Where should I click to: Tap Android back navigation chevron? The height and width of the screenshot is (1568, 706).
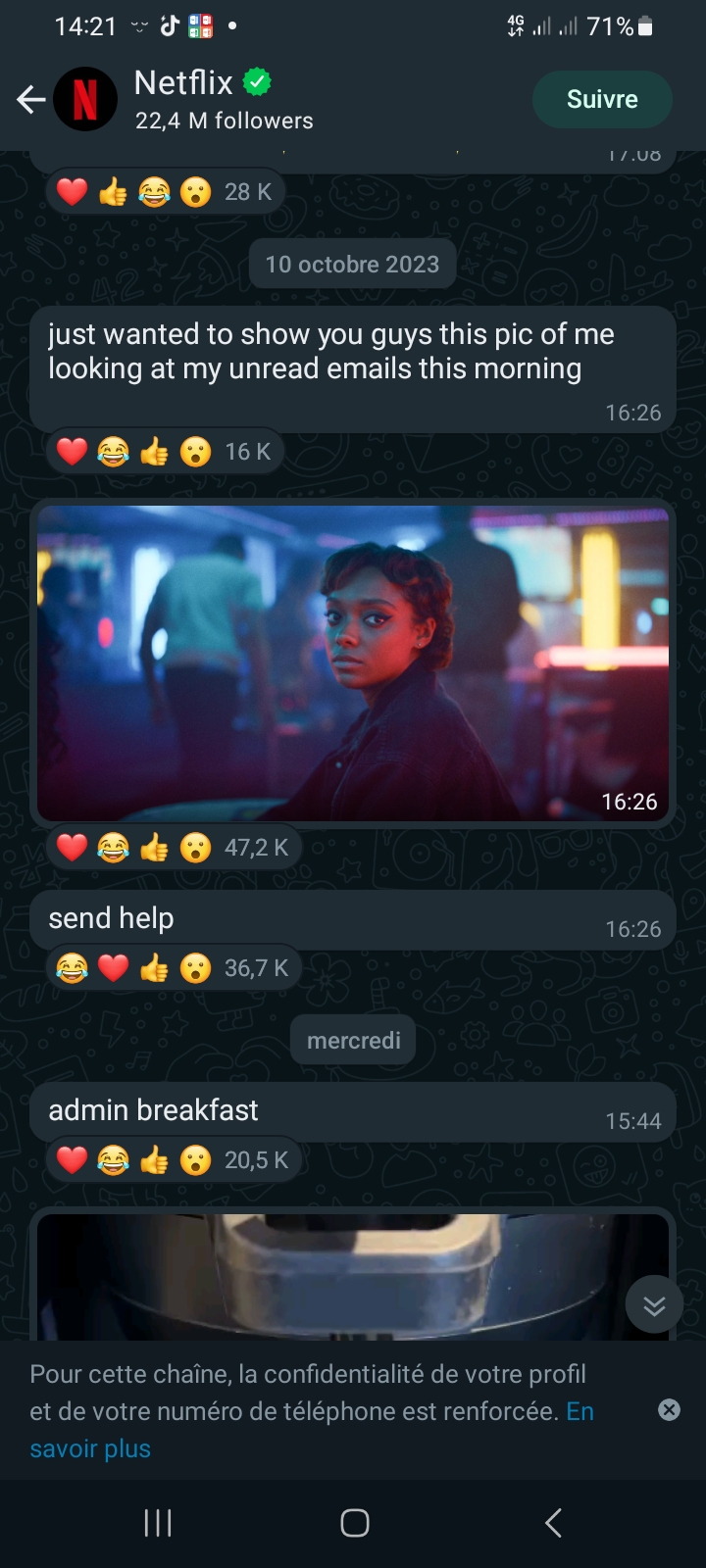click(x=553, y=1522)
